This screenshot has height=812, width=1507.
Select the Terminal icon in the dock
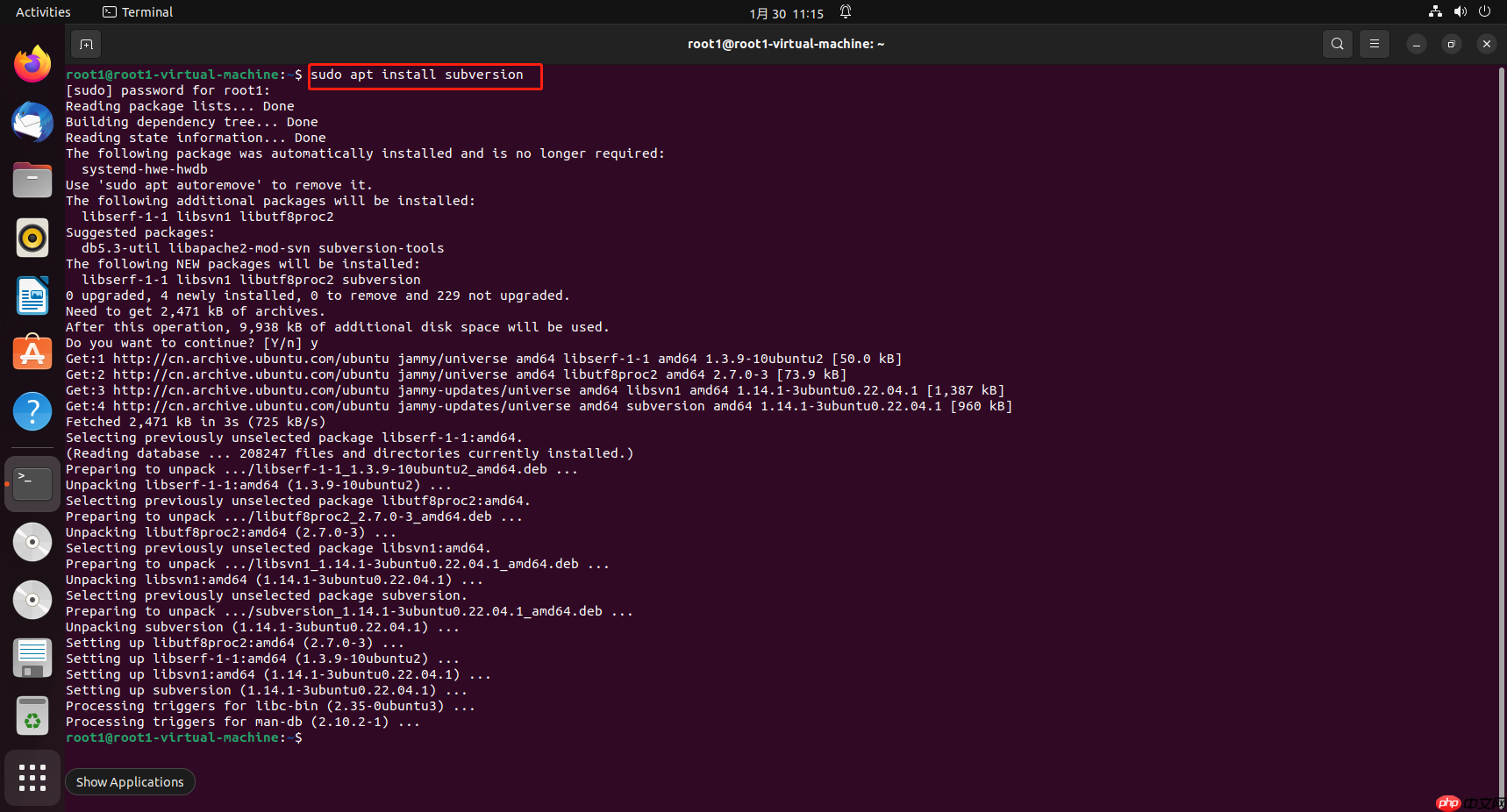click(32, 483)
